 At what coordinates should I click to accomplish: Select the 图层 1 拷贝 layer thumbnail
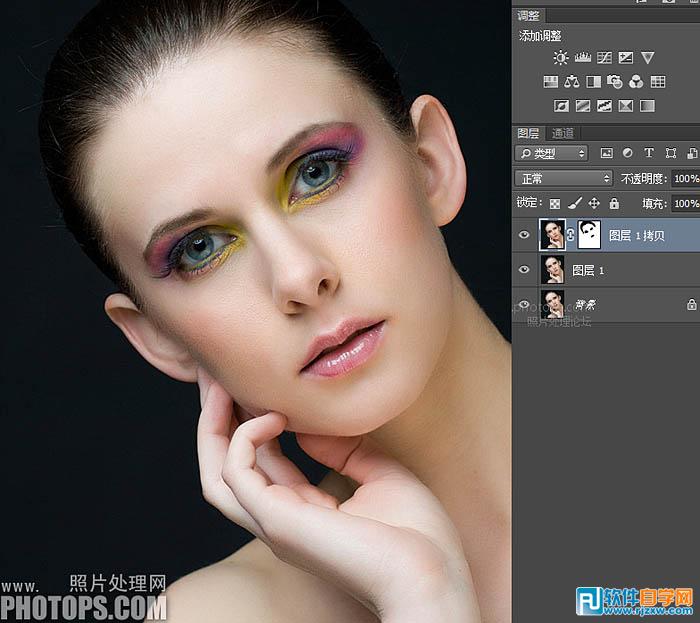click(553, 234)
